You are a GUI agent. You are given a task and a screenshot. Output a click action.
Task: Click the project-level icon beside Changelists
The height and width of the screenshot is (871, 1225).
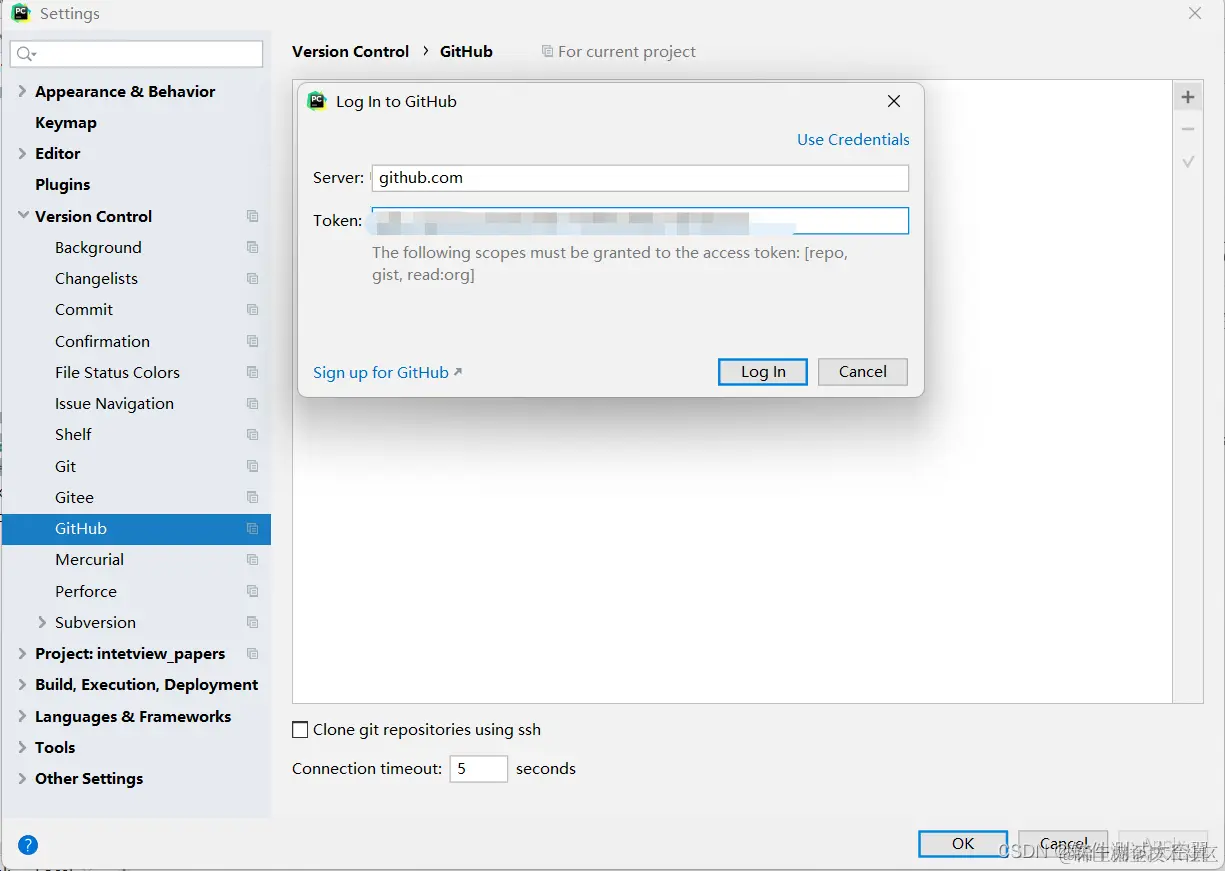(x=252, y=278)
